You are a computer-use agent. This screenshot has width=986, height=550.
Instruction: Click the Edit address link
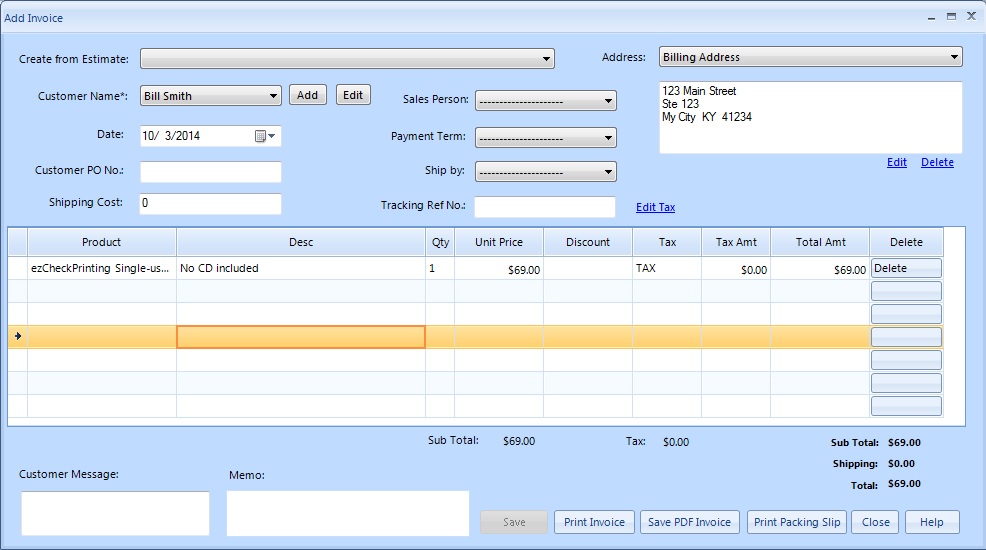[896, 162]
